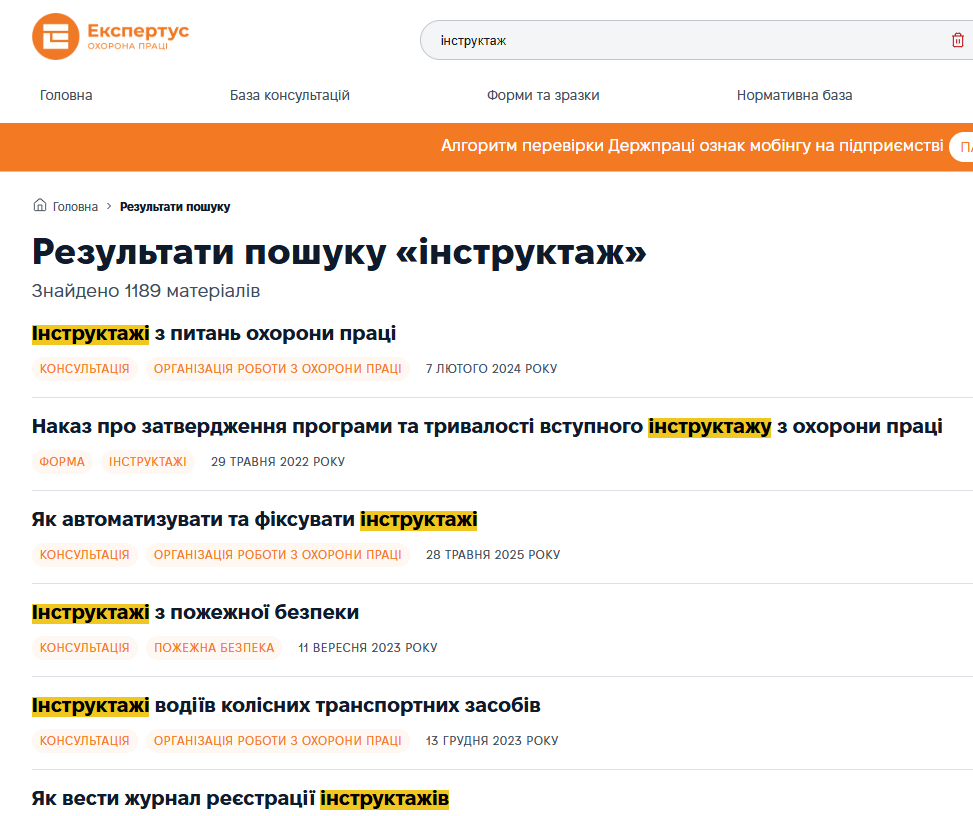Open «Інструктажі з пожежної безпеки» article
This screenshot has width=973, height=816.
tap(195, 612)
